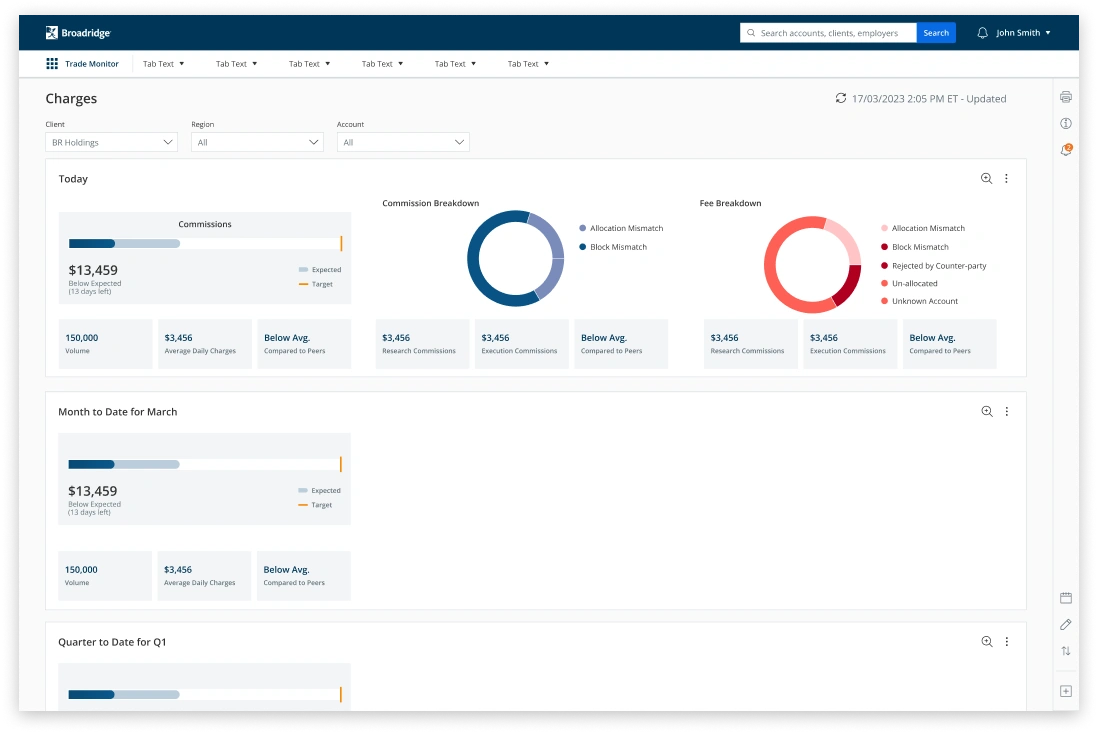Toggle the Allocation Mismatch legend in Commission Breakdown
This screenshot has height=734, width=1098.
pyautogui.click(x=621, y=228)
